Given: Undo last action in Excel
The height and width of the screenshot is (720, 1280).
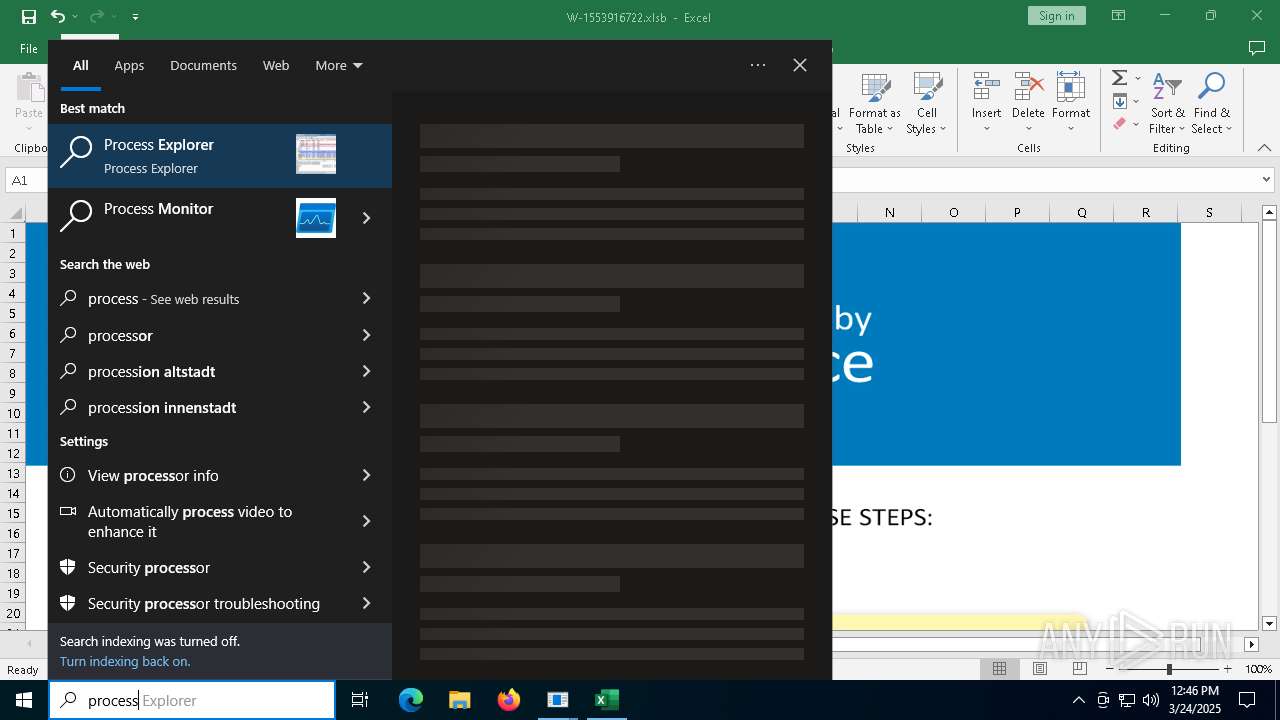Looking at the screenshot, I should 58,16.
